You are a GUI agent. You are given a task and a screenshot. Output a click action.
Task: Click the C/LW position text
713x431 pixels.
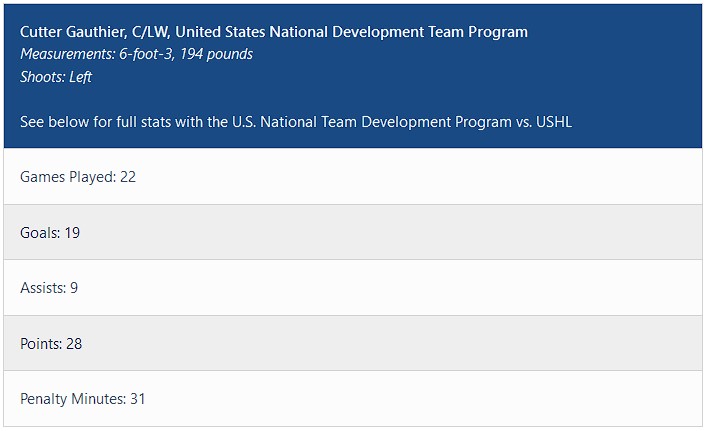tap(151, 32)
